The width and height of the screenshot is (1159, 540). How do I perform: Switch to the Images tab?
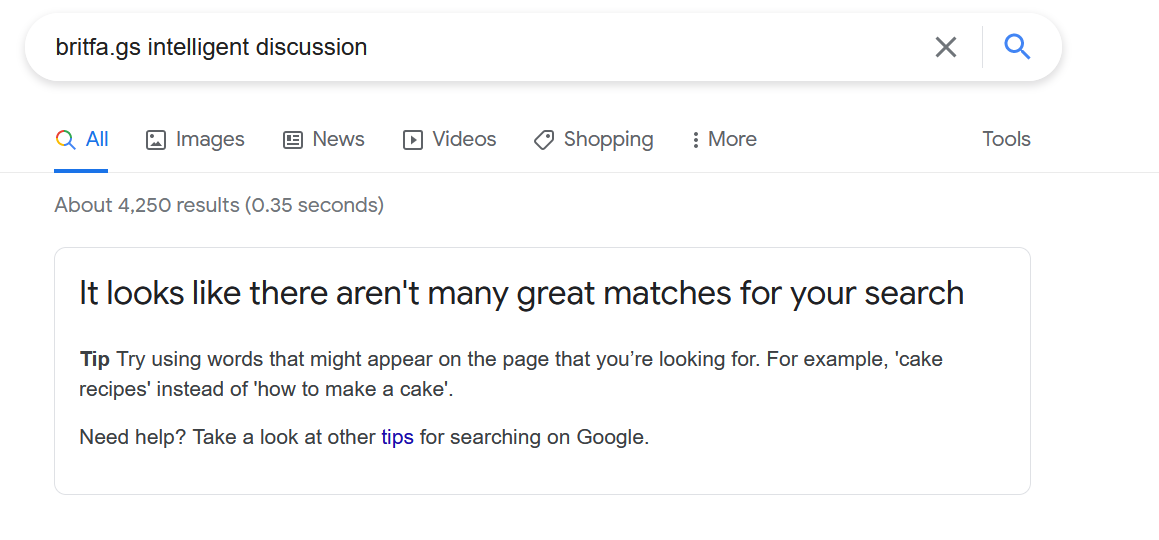pyautogui.click(x=195, y=140)
